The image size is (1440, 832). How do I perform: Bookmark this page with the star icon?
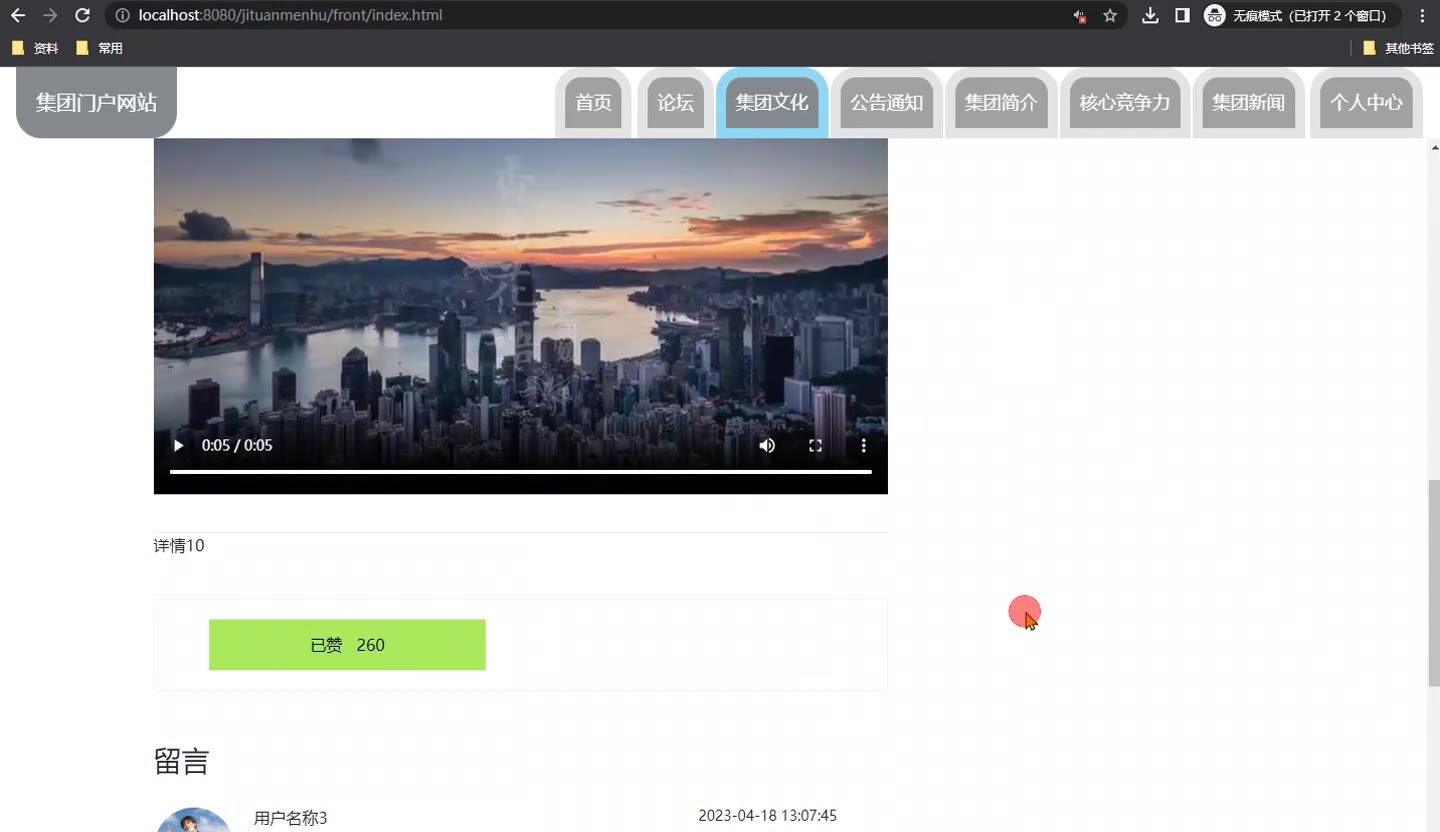tap(1110, 15)
